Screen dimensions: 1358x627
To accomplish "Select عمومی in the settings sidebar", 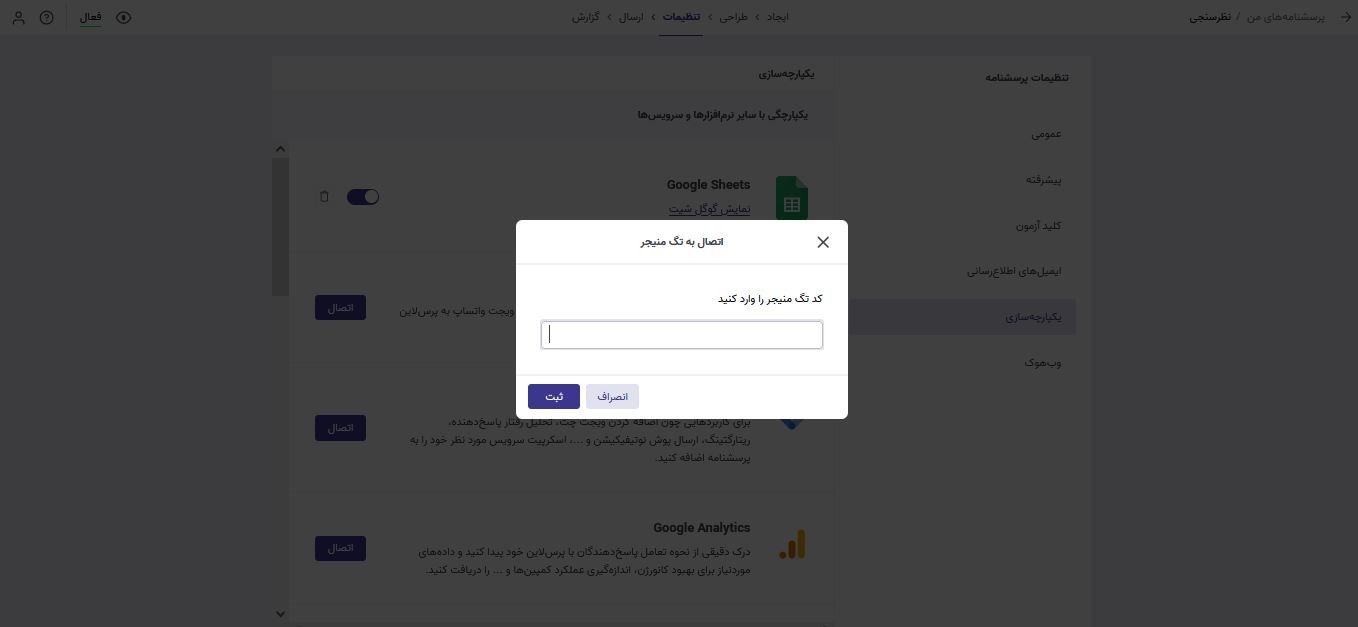I will pos(1048,133).
